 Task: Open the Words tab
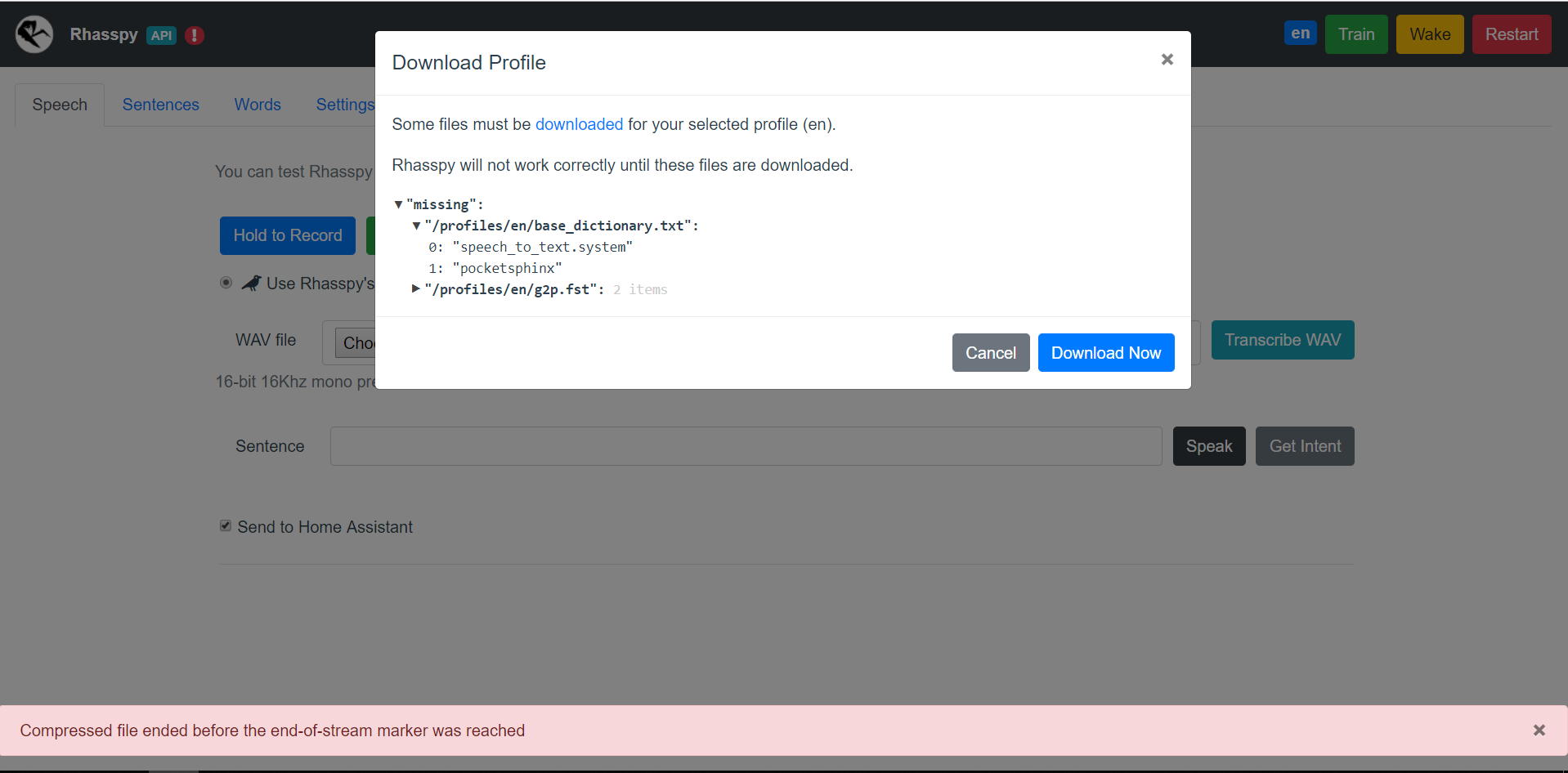258,105
